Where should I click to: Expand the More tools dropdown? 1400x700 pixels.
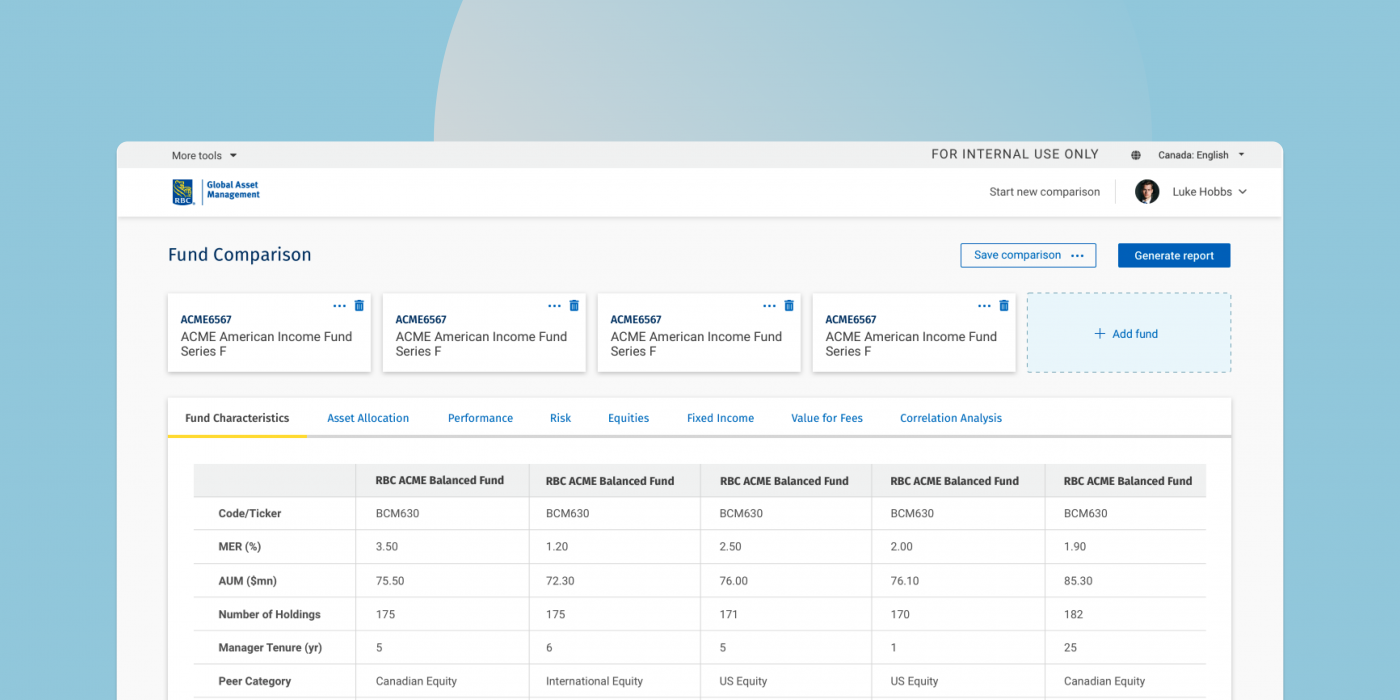204,156
